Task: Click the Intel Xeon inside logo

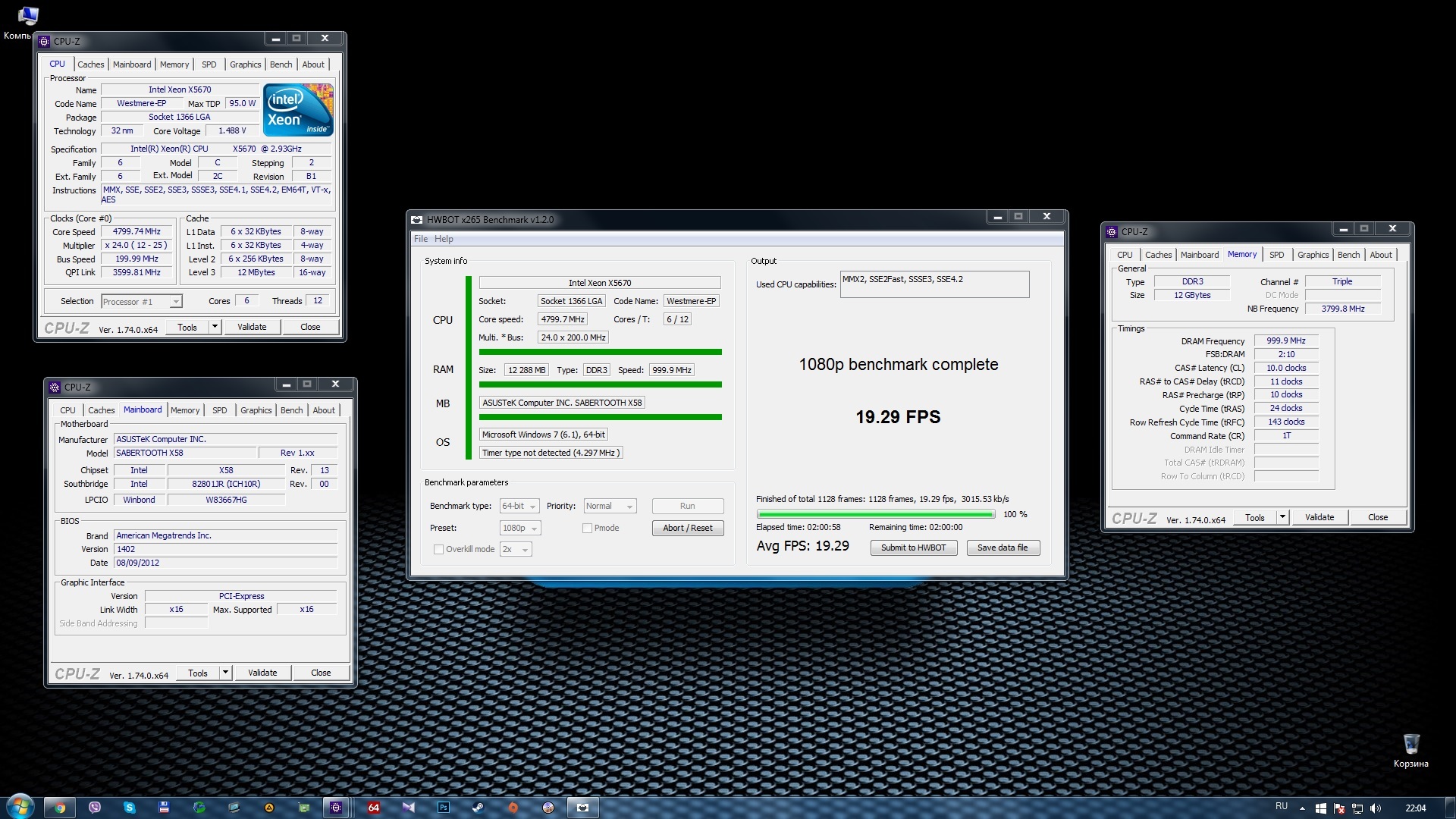Action: [x=298, y=110]
